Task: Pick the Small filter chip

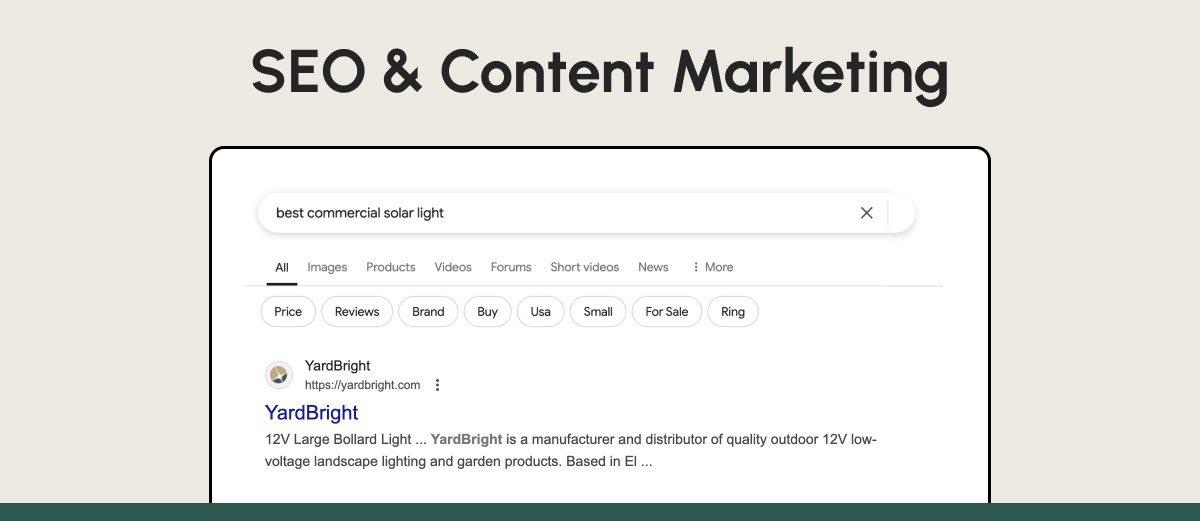Action: click(x=598, y=312)
